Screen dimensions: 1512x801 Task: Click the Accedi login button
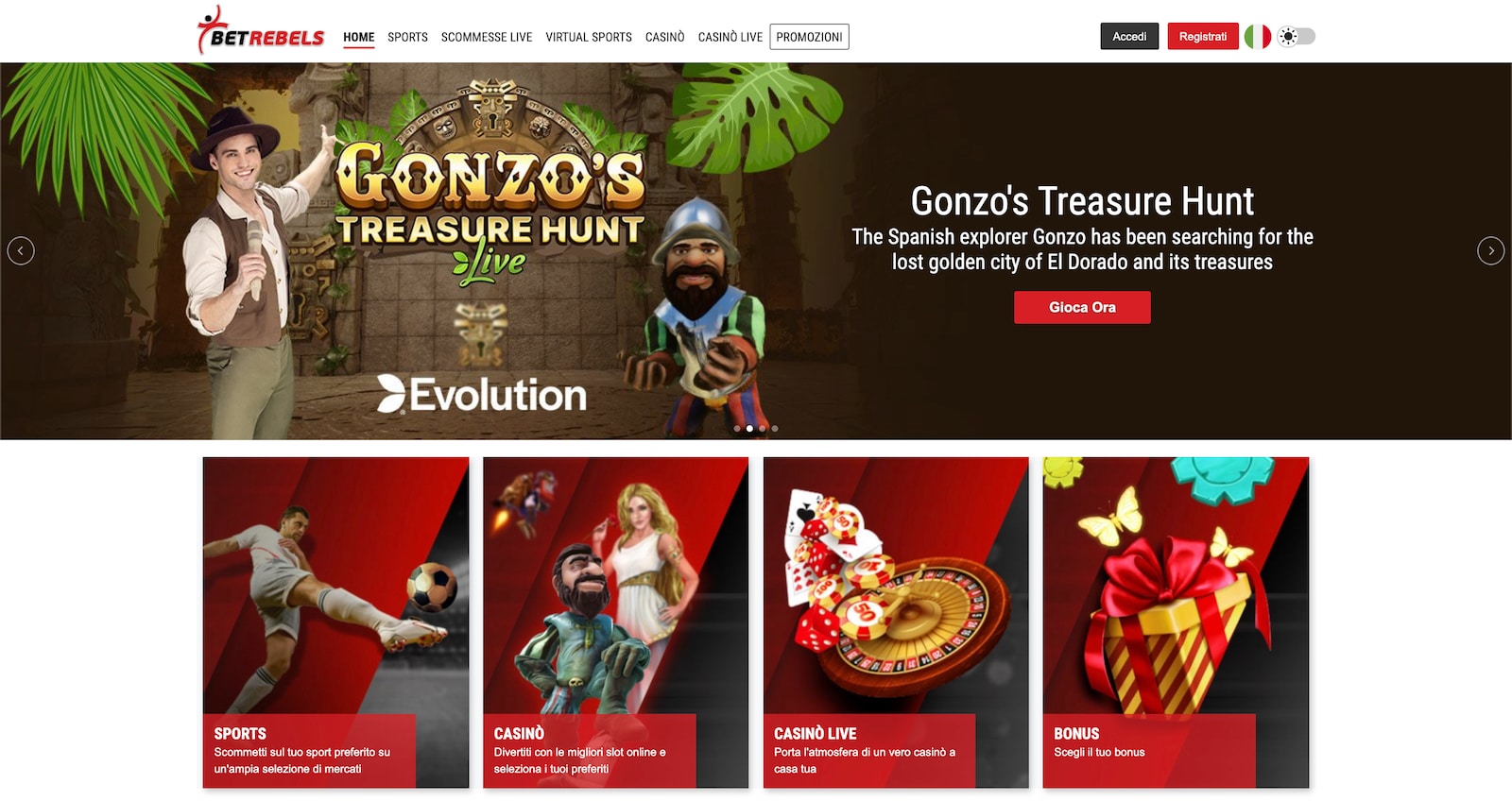[x=1129, y=36]
